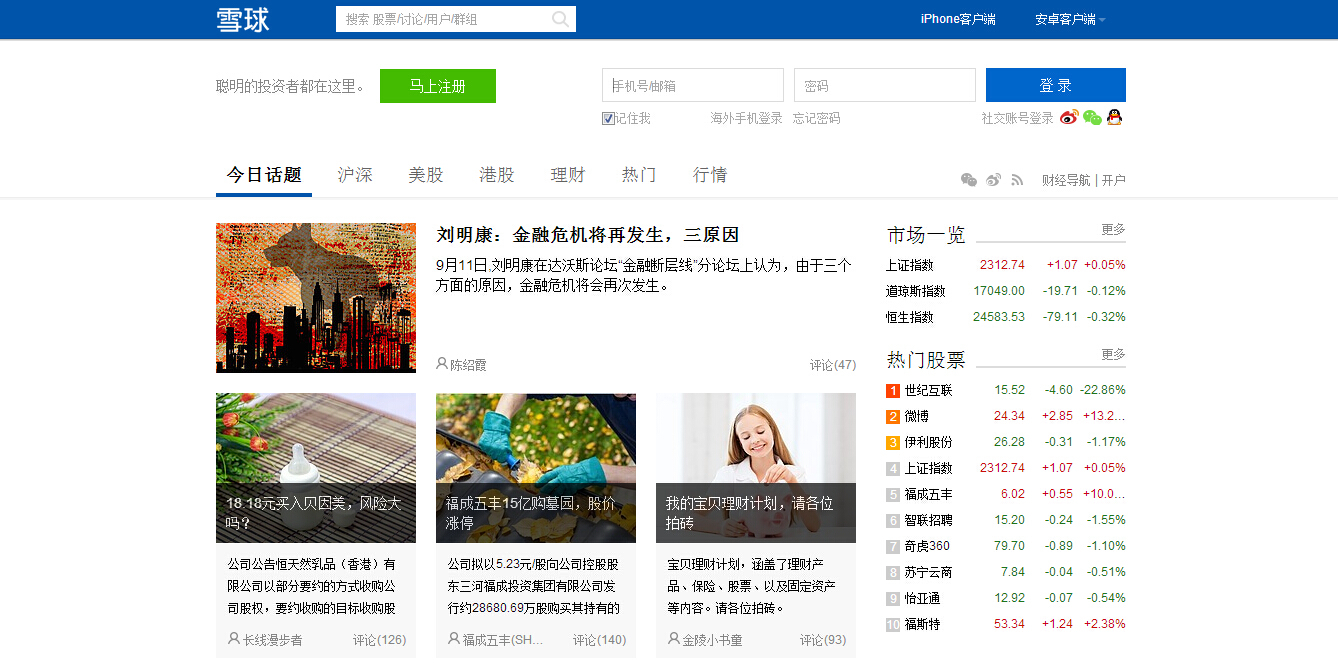
Task: Focus the 密码 input field
Action: pos(885,85)
